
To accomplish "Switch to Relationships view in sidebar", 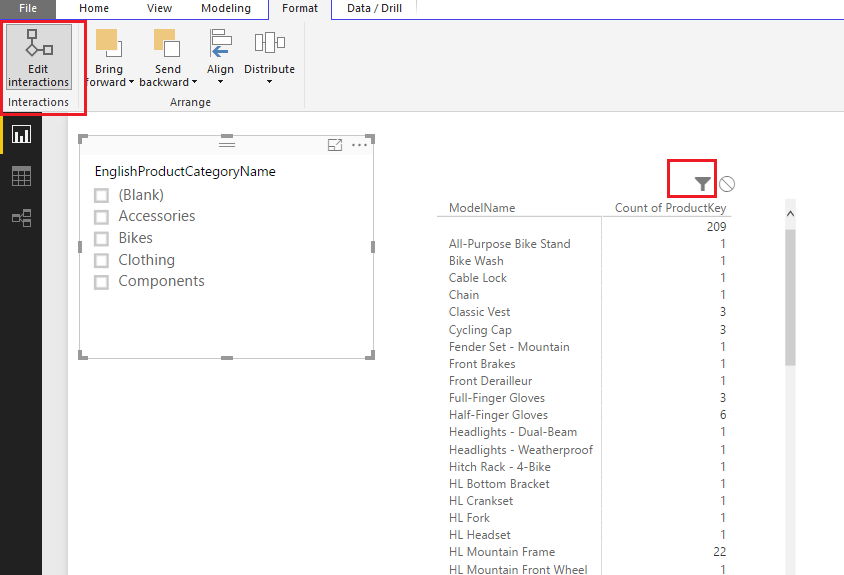I will click(22, 218).
